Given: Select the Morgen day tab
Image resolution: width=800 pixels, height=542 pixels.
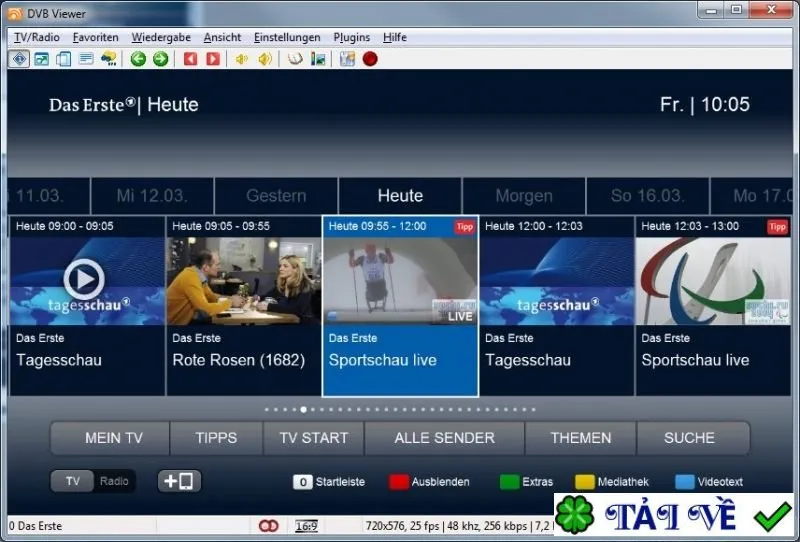Looking at the screenshot, I should click(524, 196).
